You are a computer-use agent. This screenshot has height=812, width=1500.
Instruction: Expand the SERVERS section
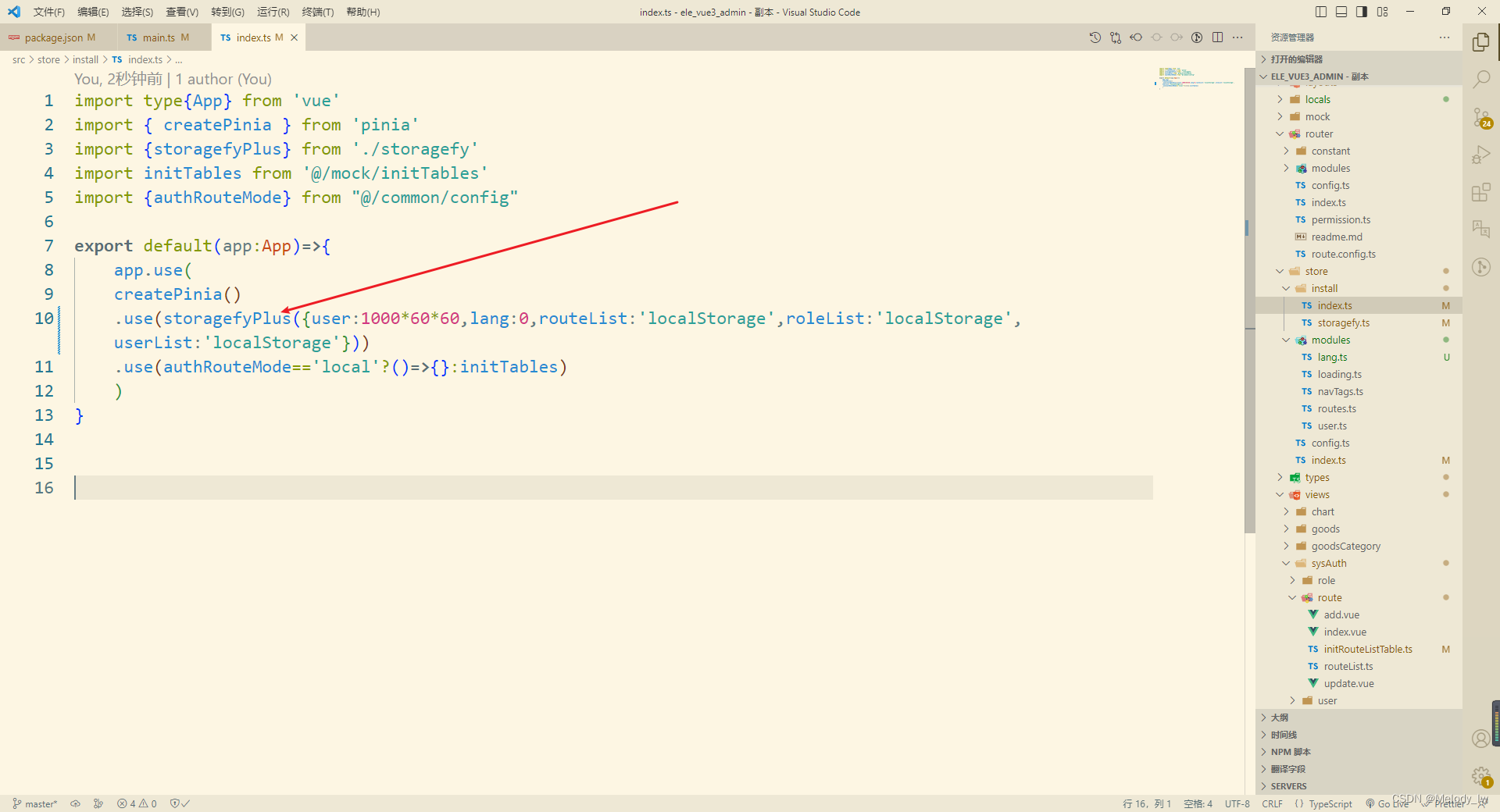(x=1359, y=786)
